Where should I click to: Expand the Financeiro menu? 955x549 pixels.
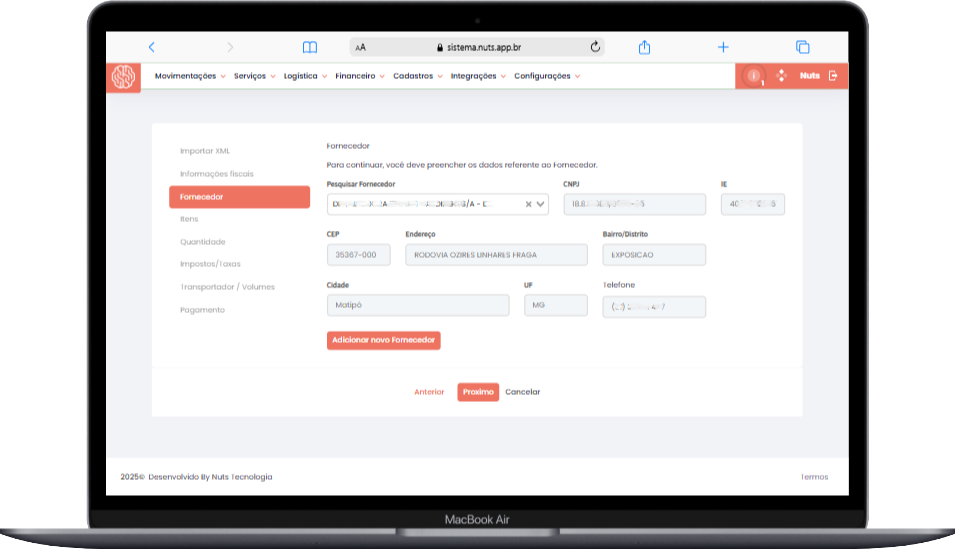(359, 76)
